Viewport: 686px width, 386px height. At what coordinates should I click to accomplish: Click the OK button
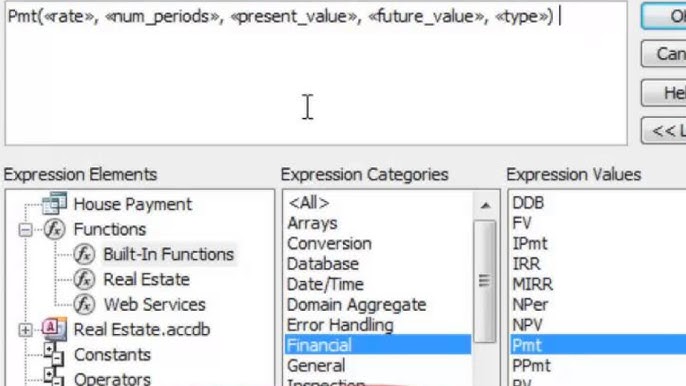coord(664,16)
